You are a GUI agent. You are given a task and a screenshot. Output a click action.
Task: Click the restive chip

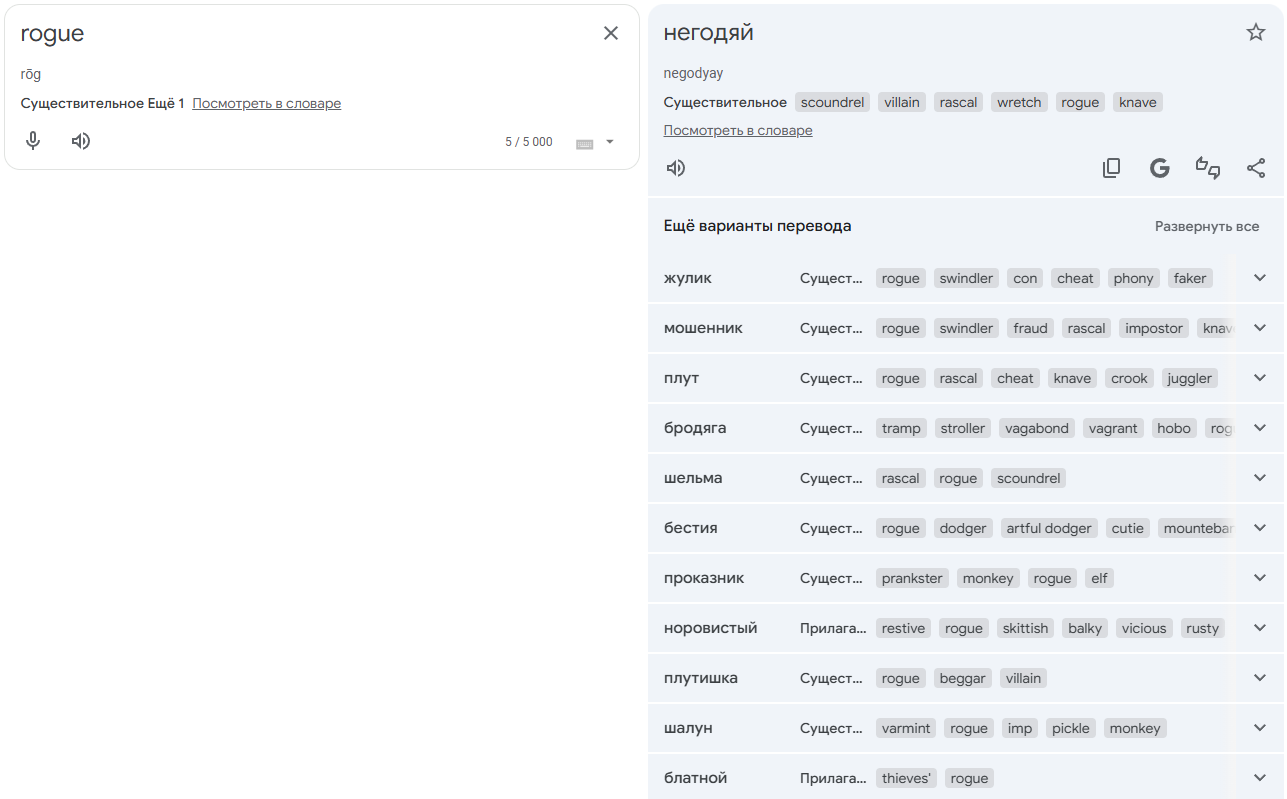(x=903, y=628)
